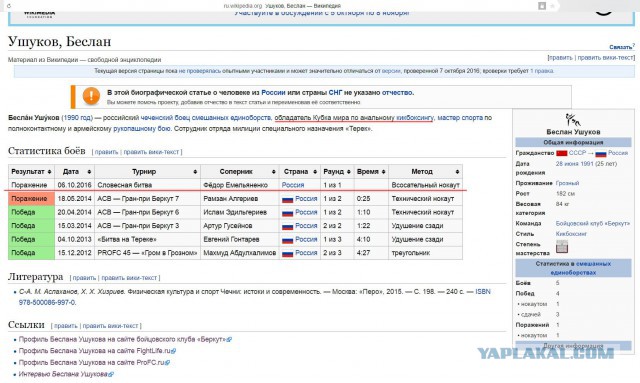640x383 pixels.
Task: Open profile link on ProFC.ru
Action: [x=91, y=363]
